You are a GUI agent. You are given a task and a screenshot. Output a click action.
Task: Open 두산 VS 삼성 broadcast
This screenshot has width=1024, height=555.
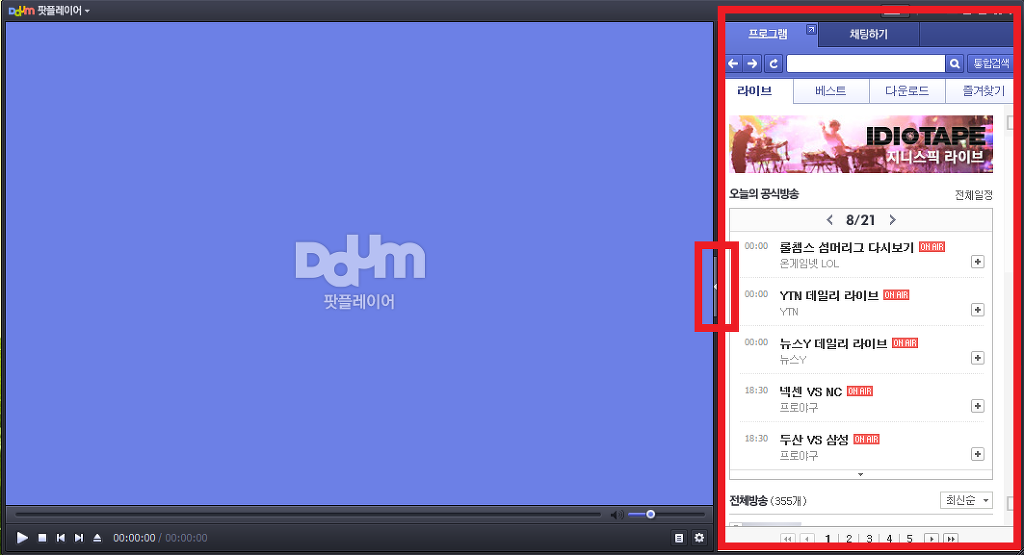click(814, 439)
